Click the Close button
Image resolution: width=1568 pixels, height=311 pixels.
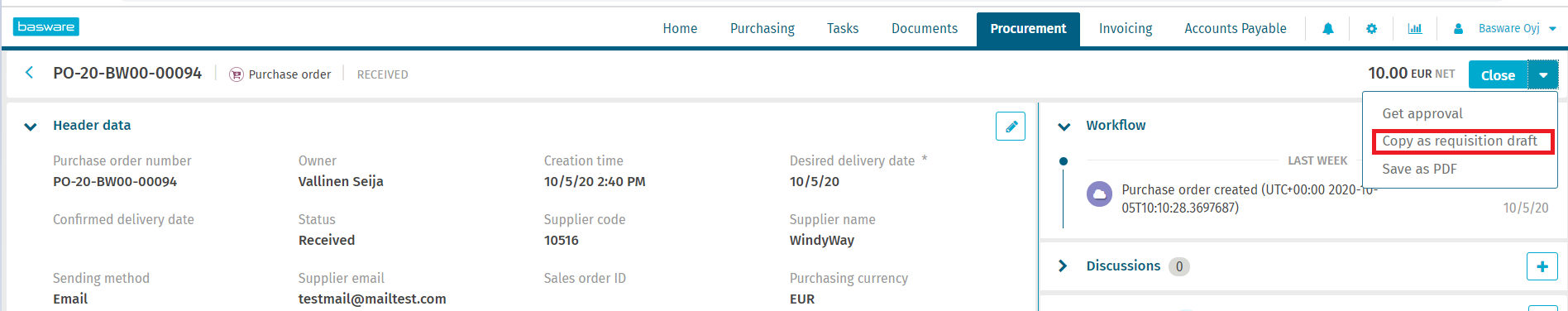tap(1498, 75)
